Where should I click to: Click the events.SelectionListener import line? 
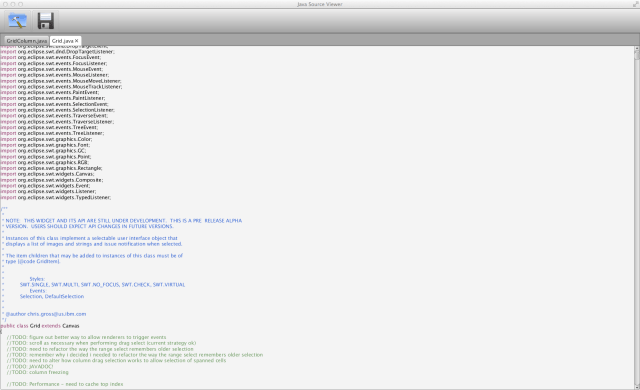pyautogui.click(x=58, y=110)
